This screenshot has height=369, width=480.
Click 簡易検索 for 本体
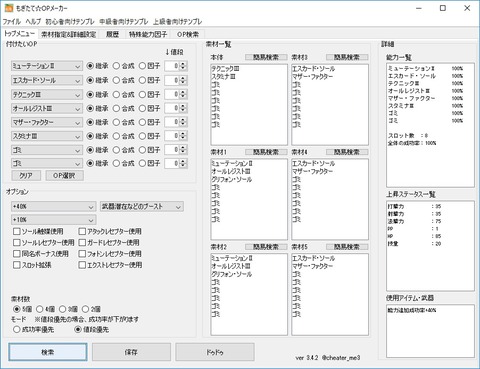point(266,57)
